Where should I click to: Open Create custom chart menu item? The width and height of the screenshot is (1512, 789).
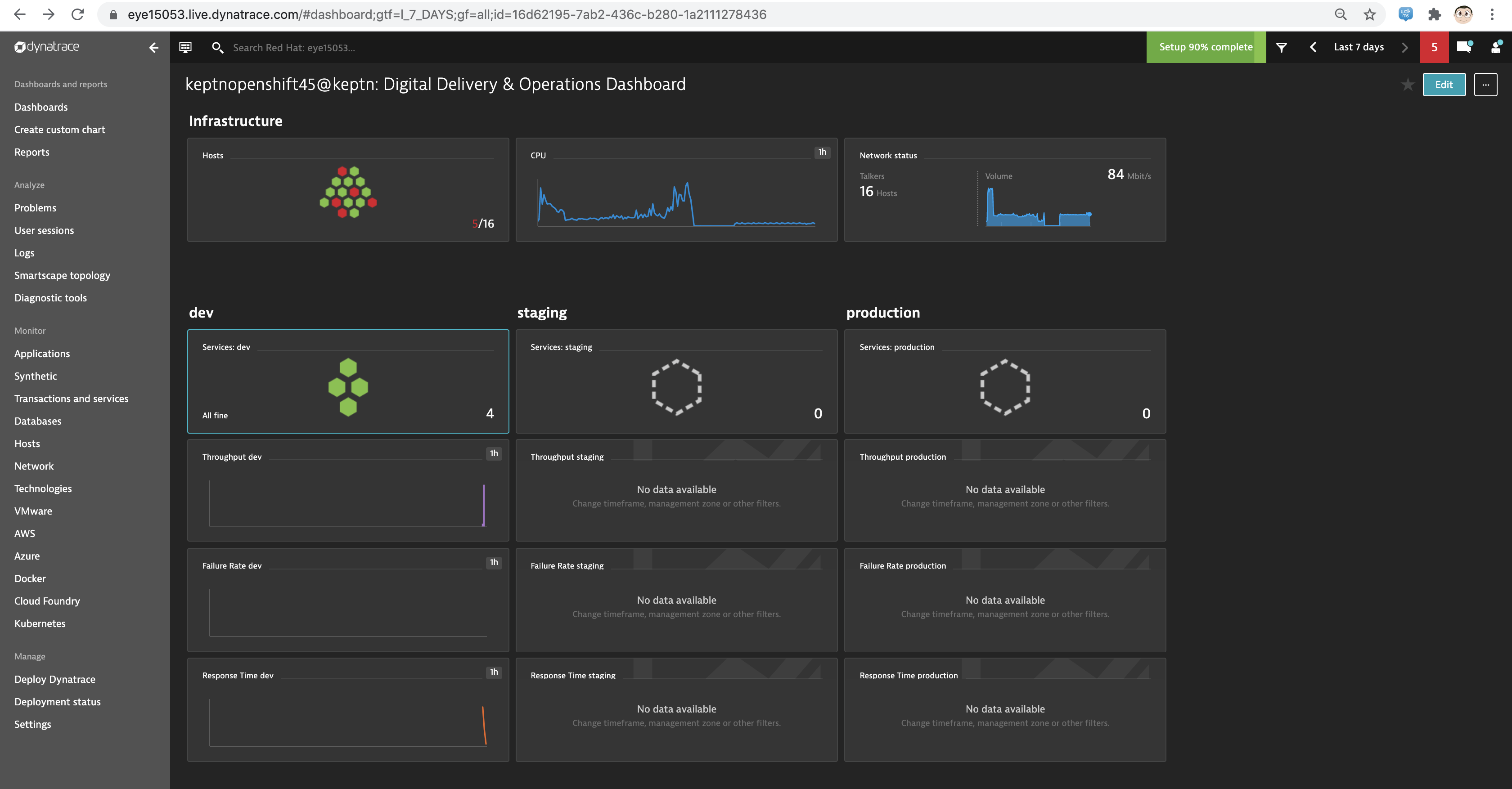pos(60,130)
